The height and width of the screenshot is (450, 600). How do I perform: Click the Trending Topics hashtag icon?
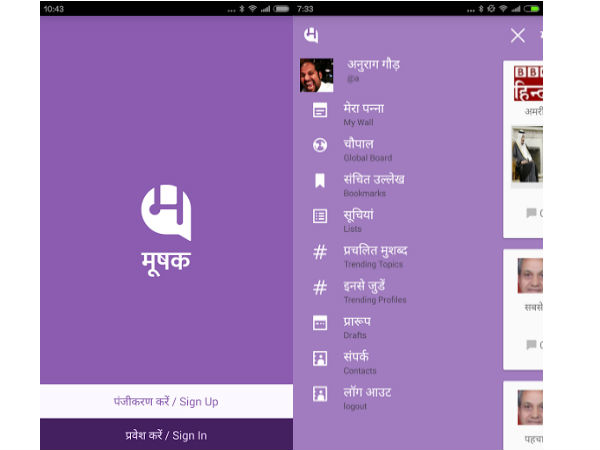(x=320, y=252)
